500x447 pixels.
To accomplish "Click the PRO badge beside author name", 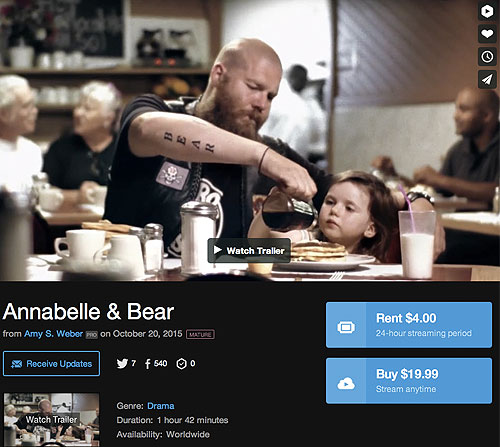I will pos(91,335).
